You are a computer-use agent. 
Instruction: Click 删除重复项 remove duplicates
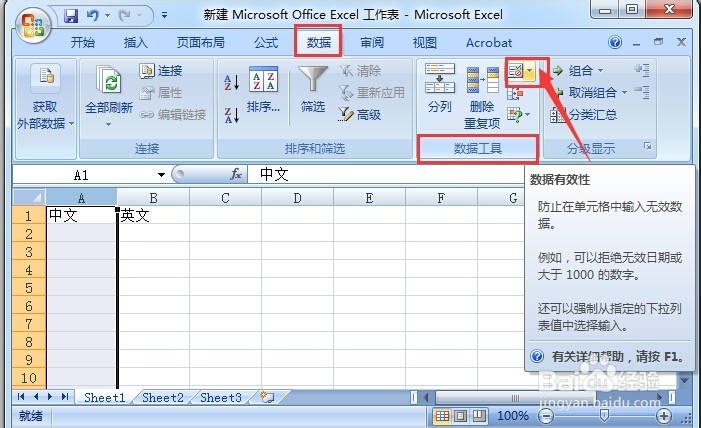(482, 97)
